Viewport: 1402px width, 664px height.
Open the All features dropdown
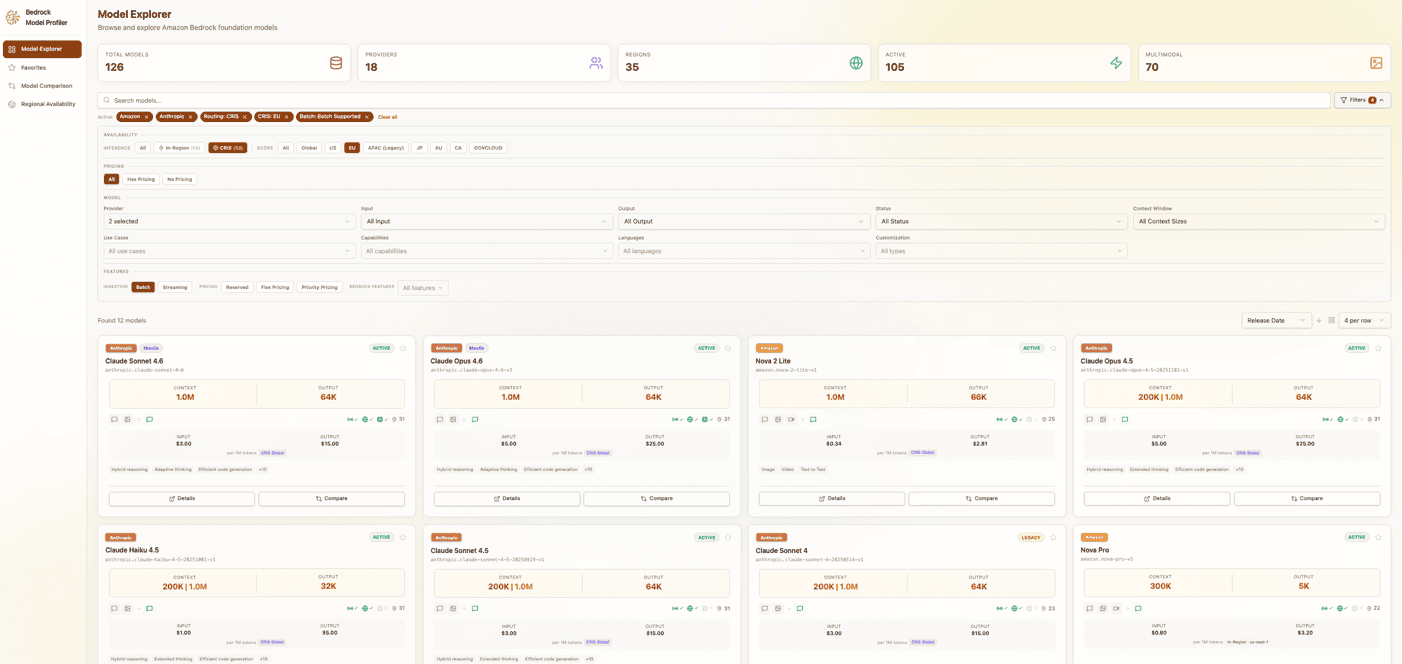pos(423,288)
